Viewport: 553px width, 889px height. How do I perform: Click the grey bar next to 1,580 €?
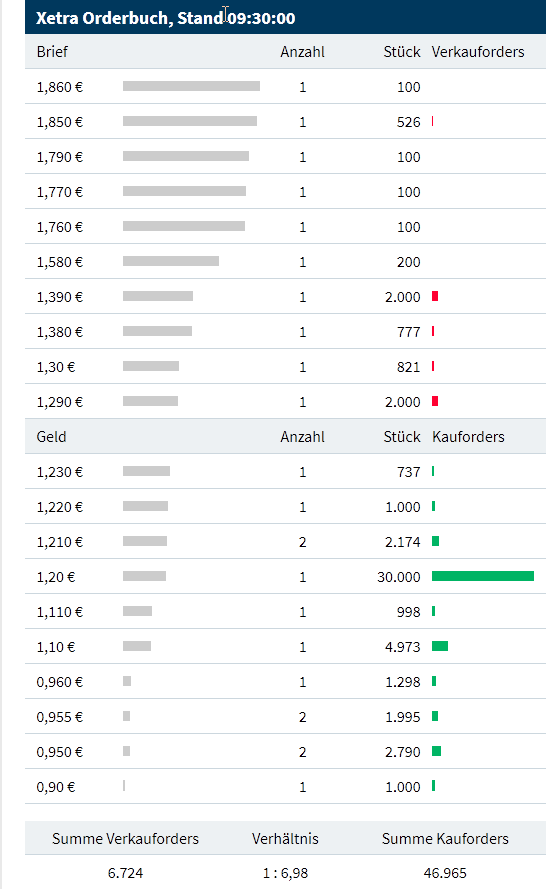(171, 261)
